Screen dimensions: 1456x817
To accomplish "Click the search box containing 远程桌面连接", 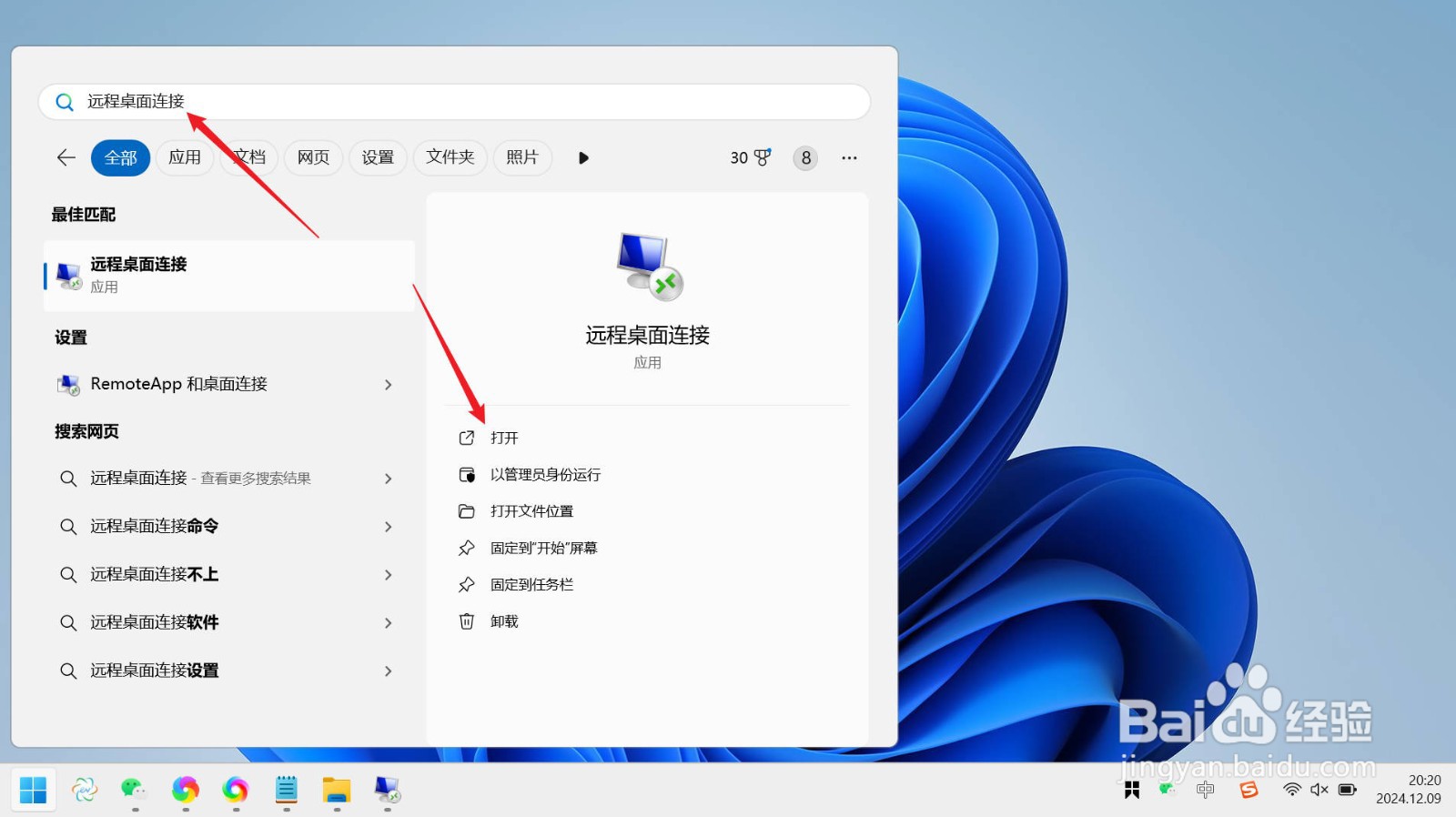I will point(454,102).
